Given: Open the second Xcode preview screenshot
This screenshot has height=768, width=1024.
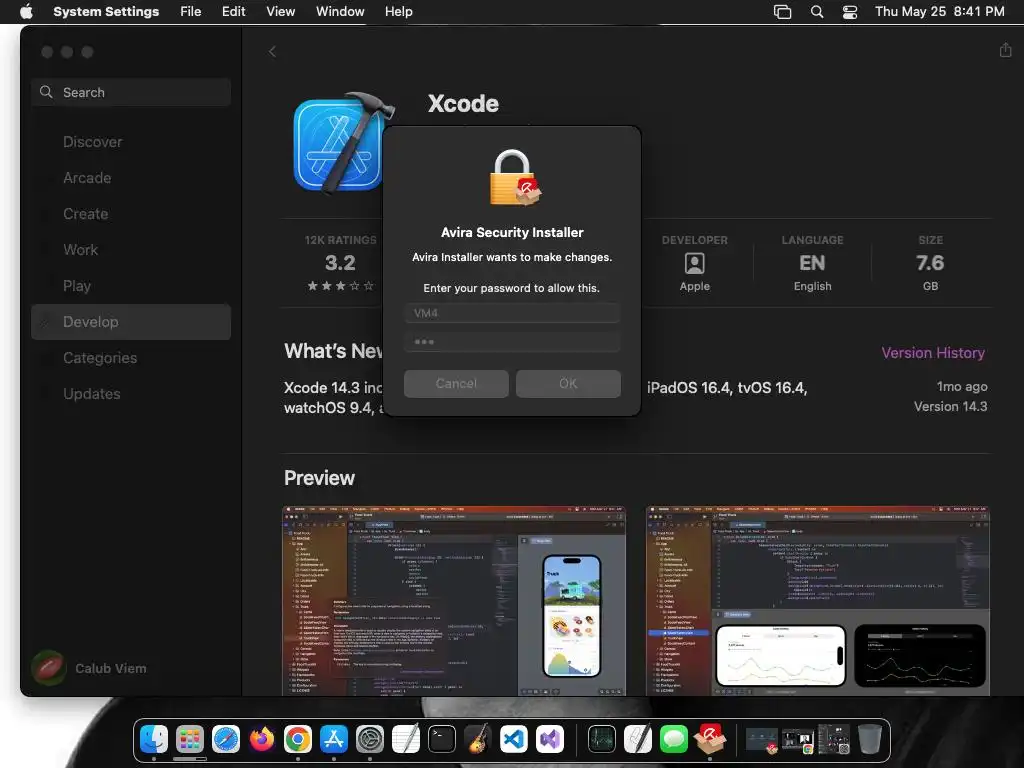Looking at the screenshot, I should click(x=818, y=600).
